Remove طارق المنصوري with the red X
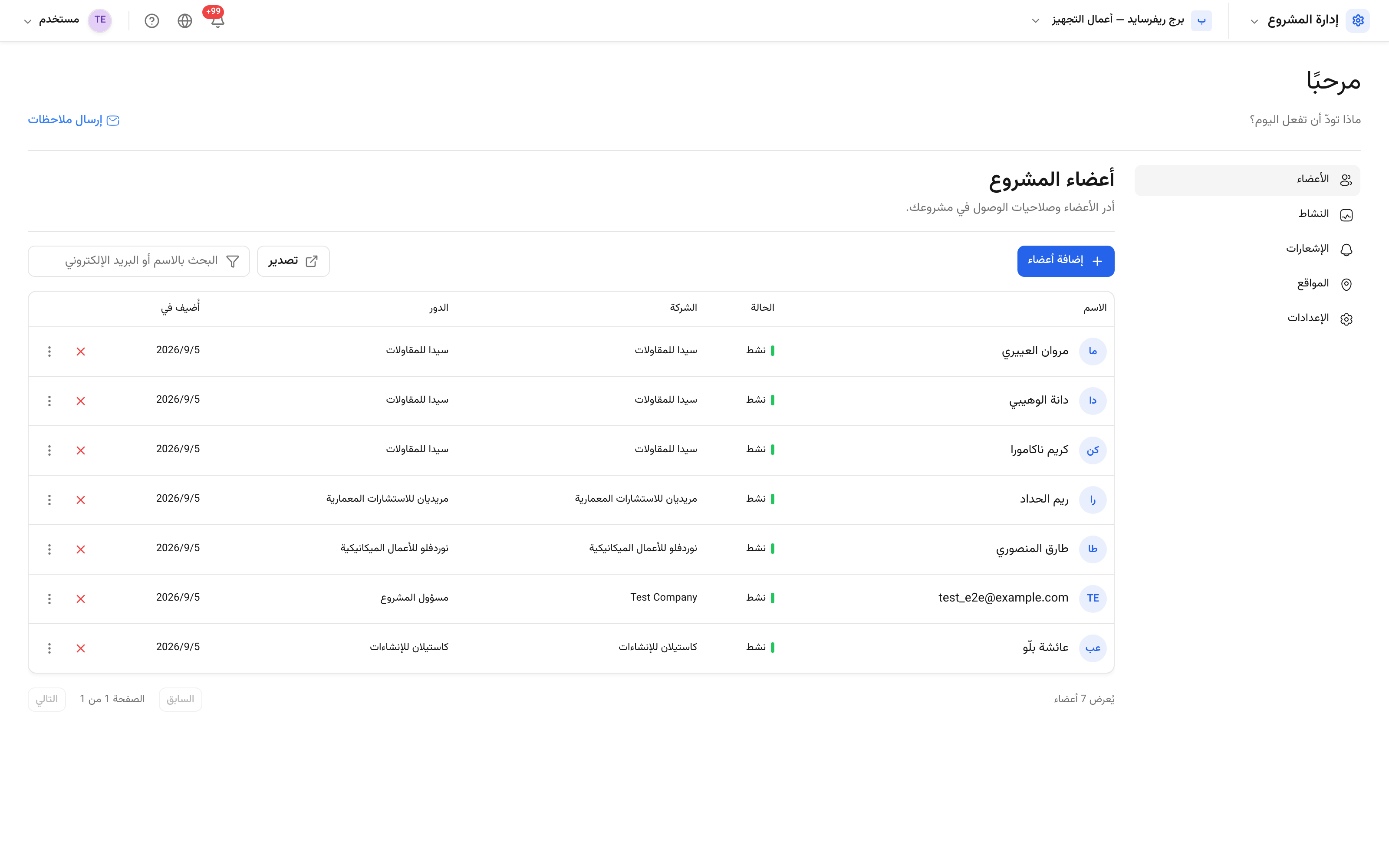The width and height of the screenshot is (1389, 868). click(80, 549)
